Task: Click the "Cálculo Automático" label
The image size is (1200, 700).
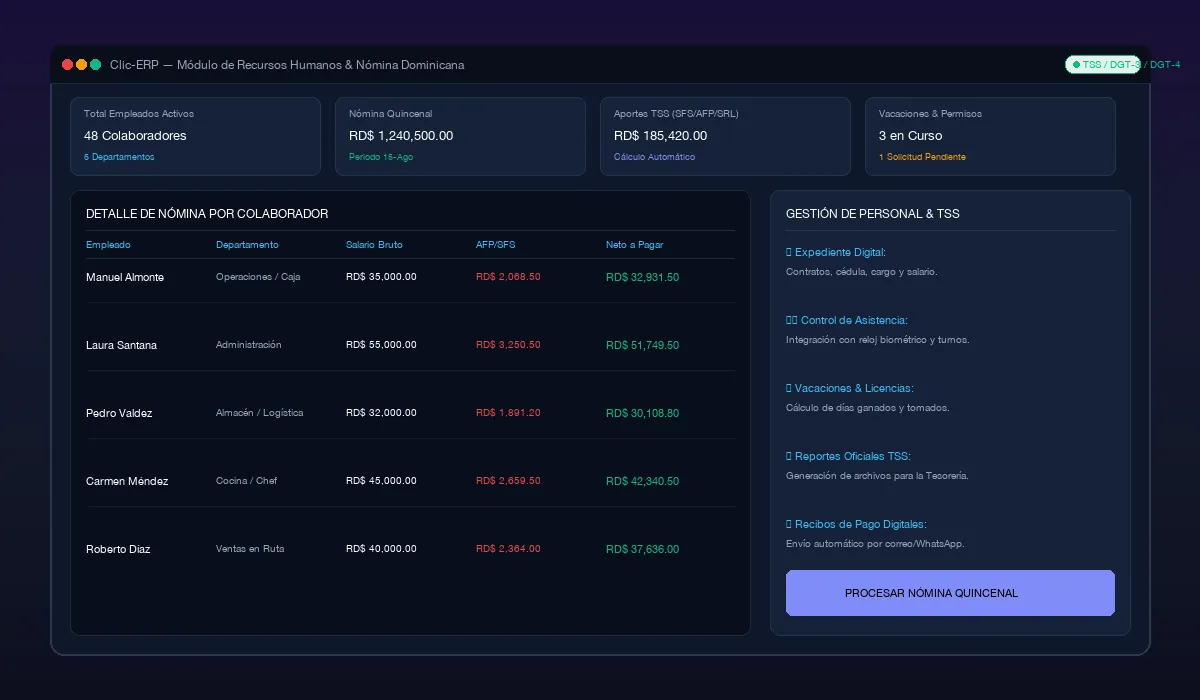Action: pyautogui.click(x=654, y=157)
